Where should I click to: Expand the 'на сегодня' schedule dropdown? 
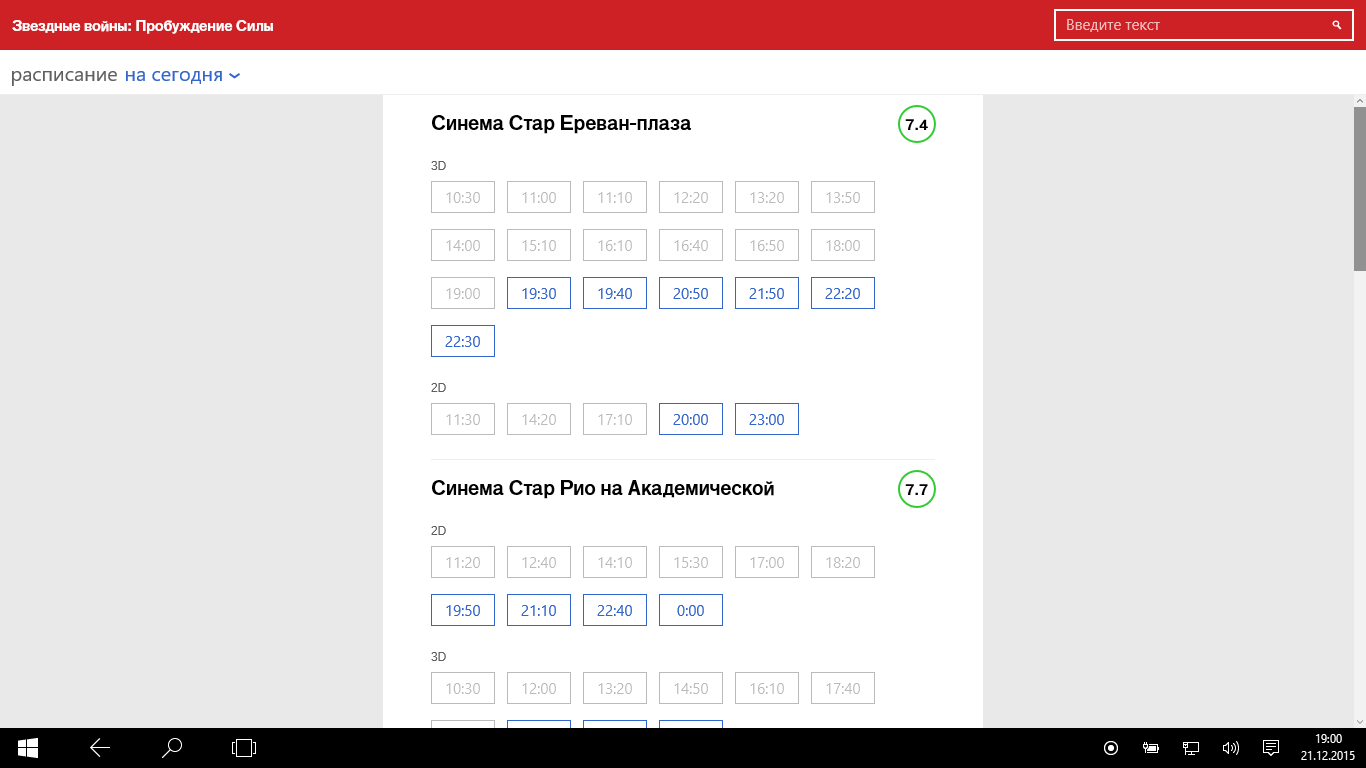pyautogui.click(x=183, y=75)
